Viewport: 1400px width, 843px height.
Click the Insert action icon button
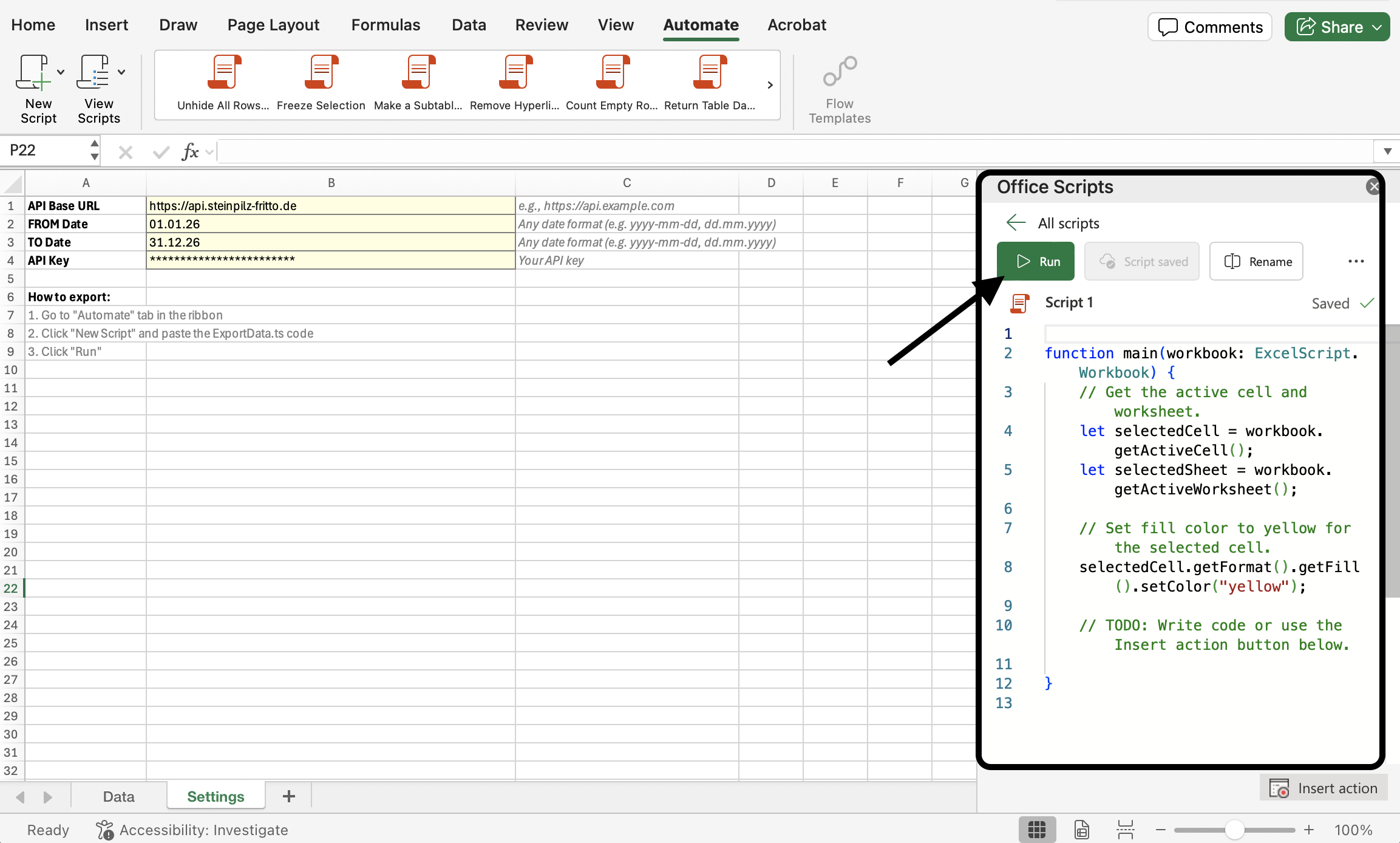[x=1324, y=788]
